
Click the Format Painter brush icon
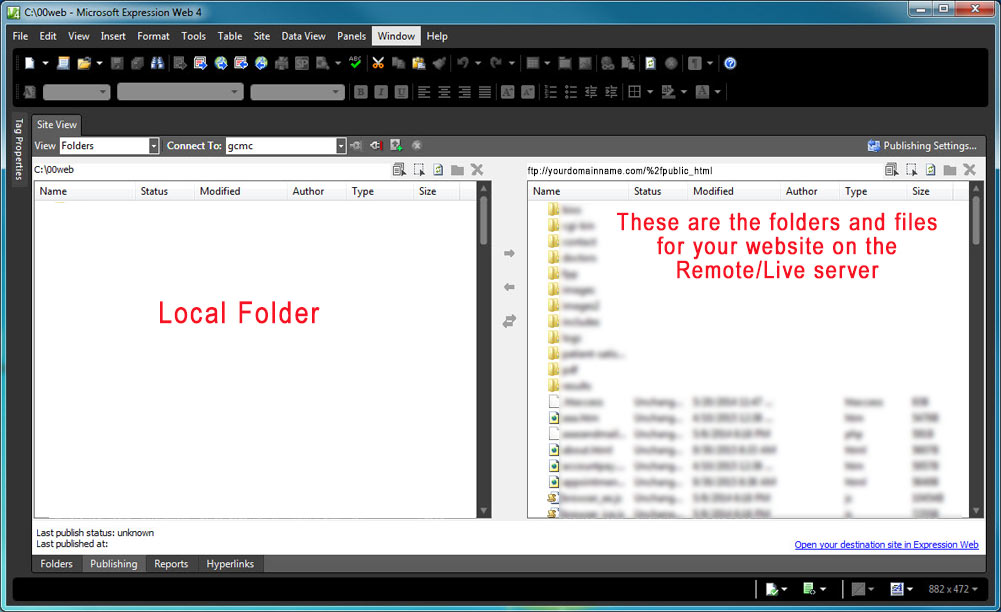click(439, 63)
